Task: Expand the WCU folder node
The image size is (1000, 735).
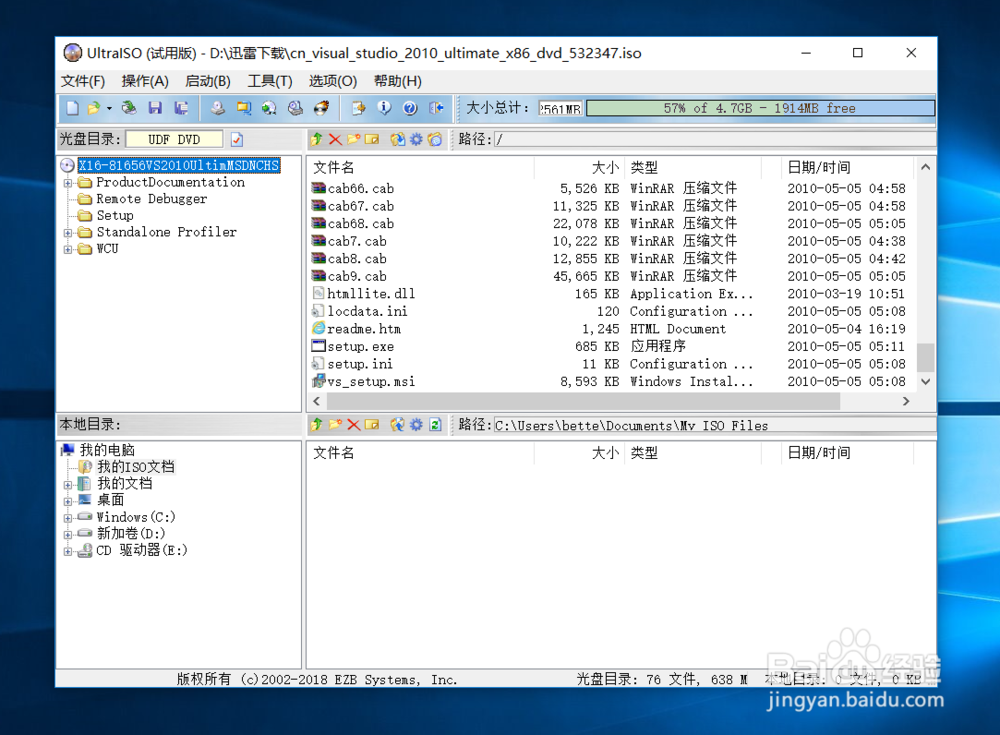Action: point(68,249)
